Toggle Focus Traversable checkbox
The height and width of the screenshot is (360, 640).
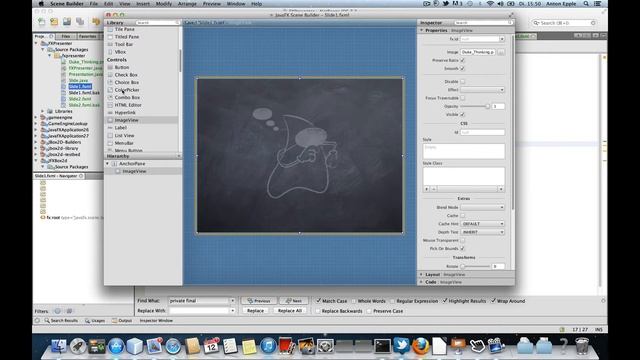pos(462,98)
